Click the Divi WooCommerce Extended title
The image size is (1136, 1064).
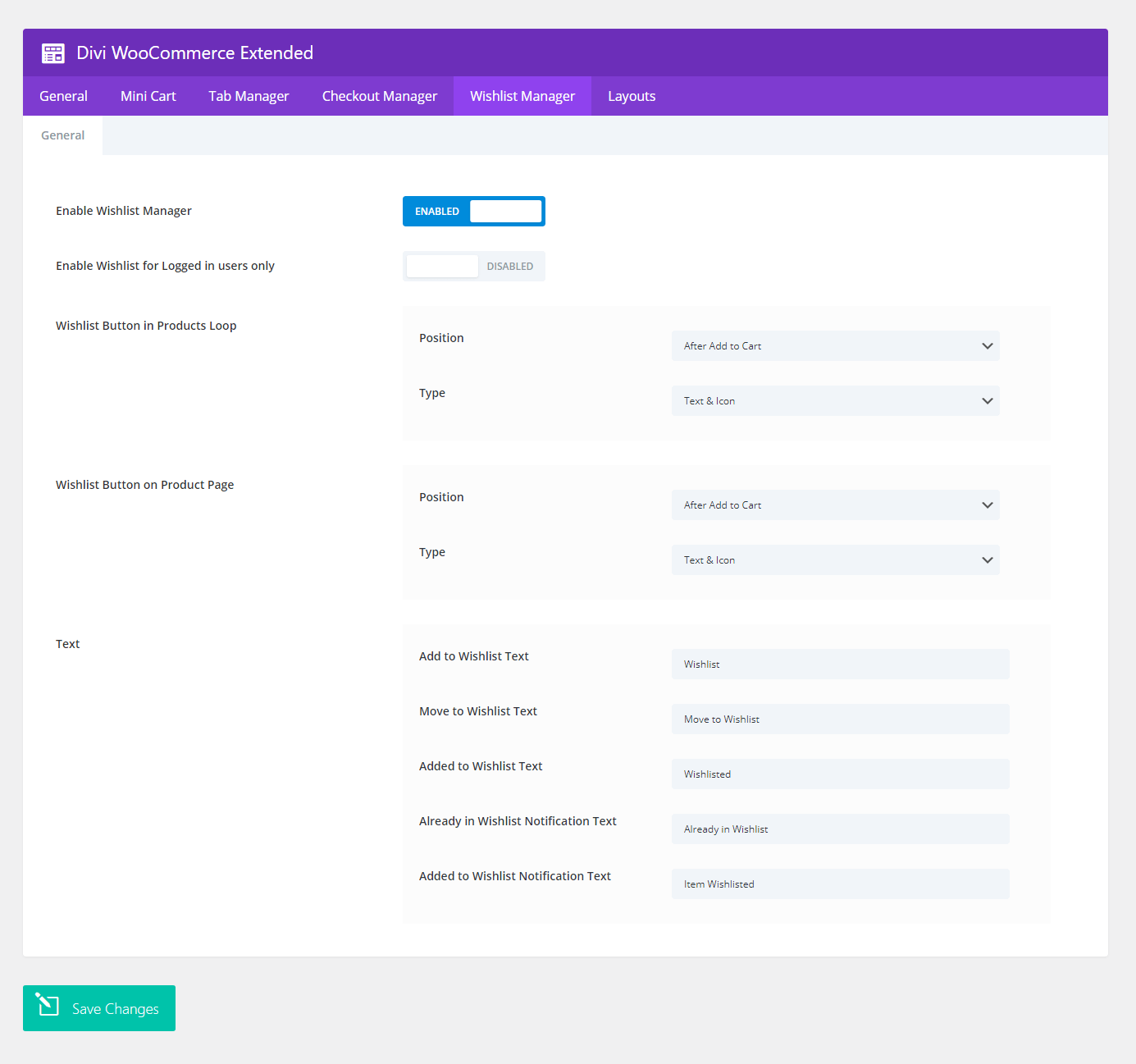195,53
